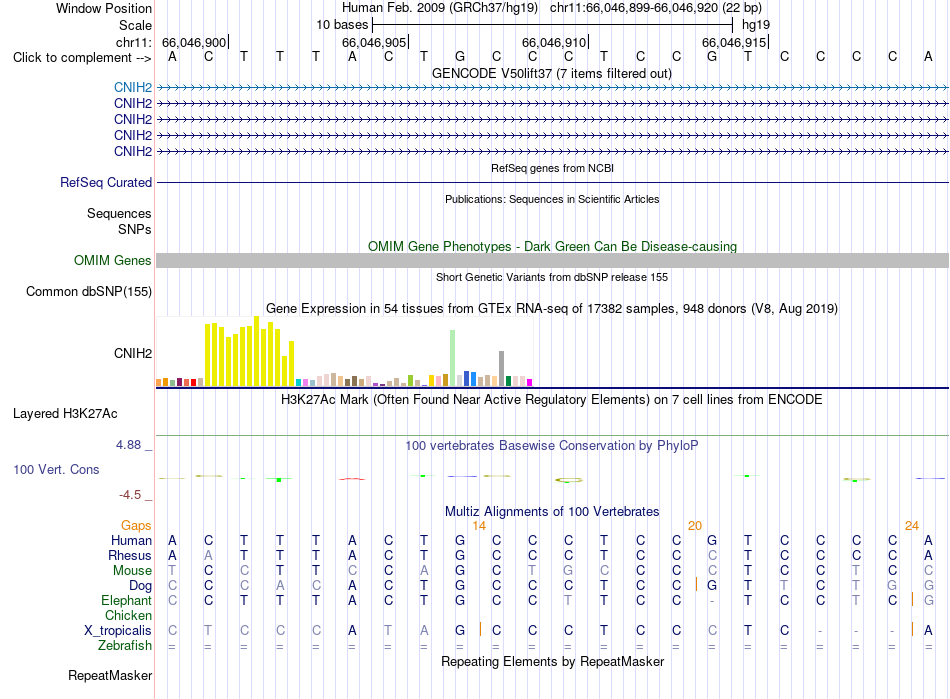The height and width of the screenshot is (699, 950).
Task: Click the gray OMIM Genes item bar
Action: click(552, 260)
